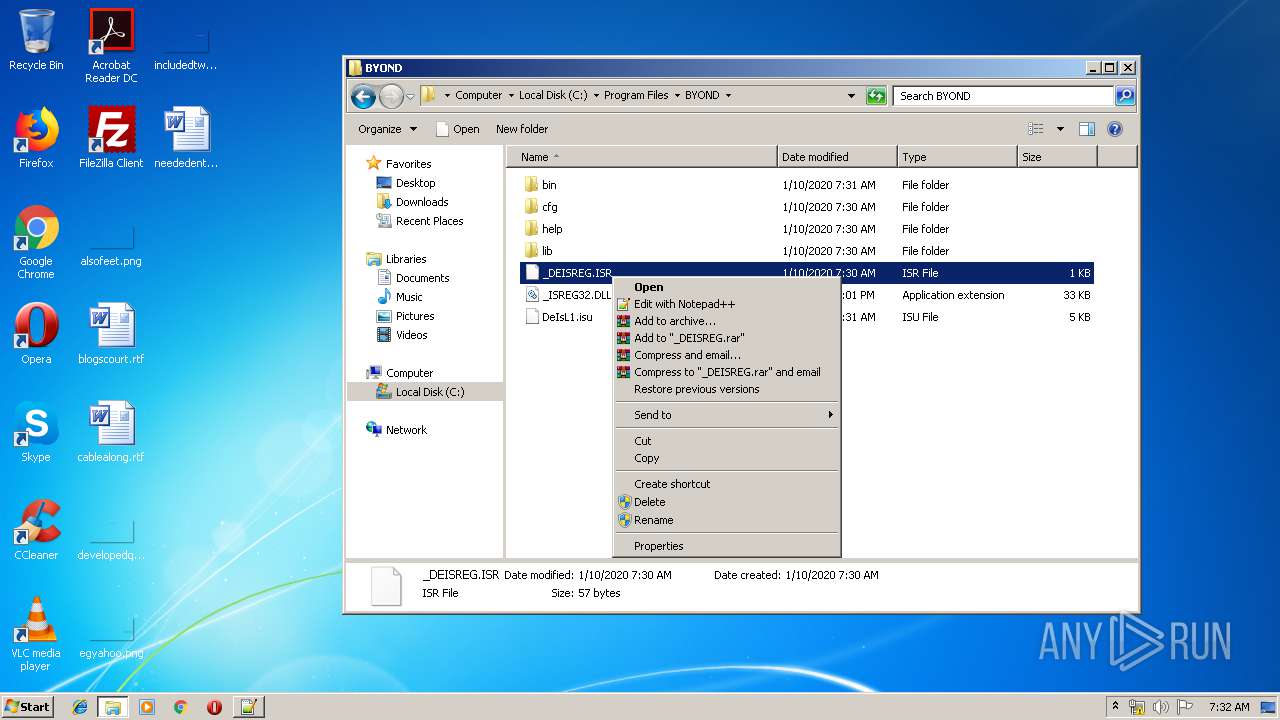This screenshot has width=1280, height=720.
Task: Expand the arrow after Local Disk (C:)
Action: pos(596,96)
